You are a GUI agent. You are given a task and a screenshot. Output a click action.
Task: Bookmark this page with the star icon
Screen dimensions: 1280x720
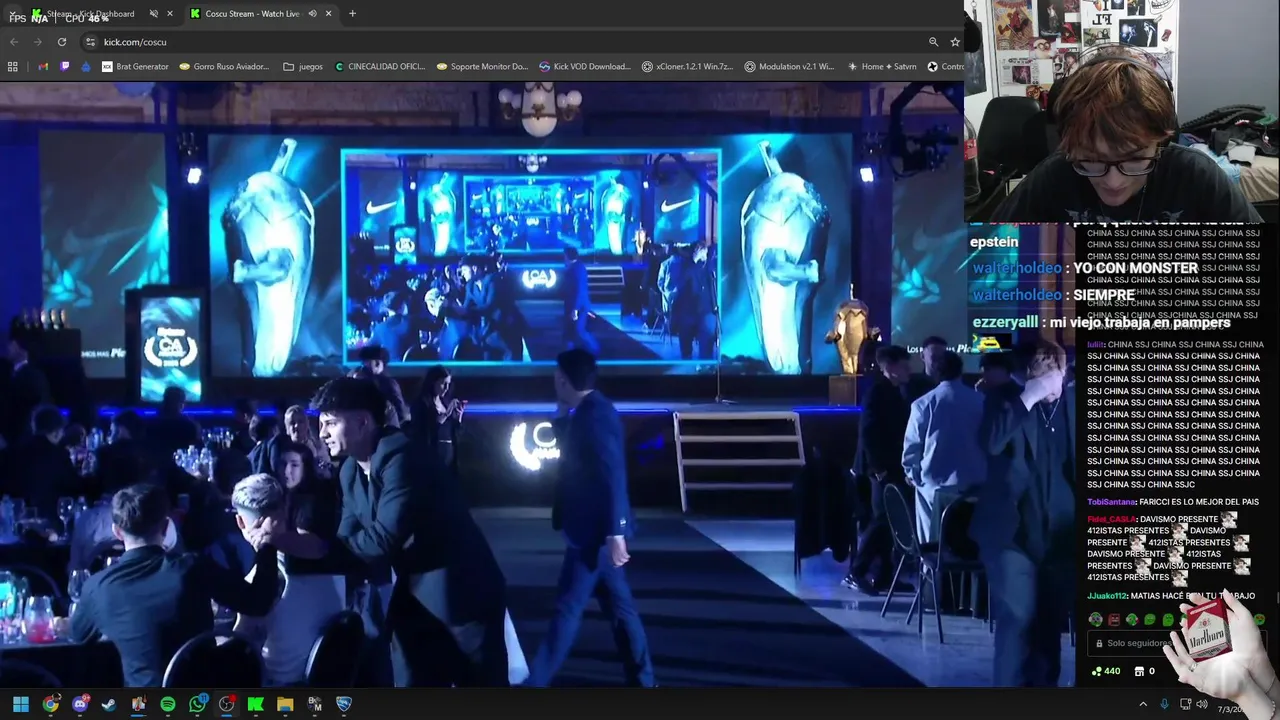click(955, 42)
